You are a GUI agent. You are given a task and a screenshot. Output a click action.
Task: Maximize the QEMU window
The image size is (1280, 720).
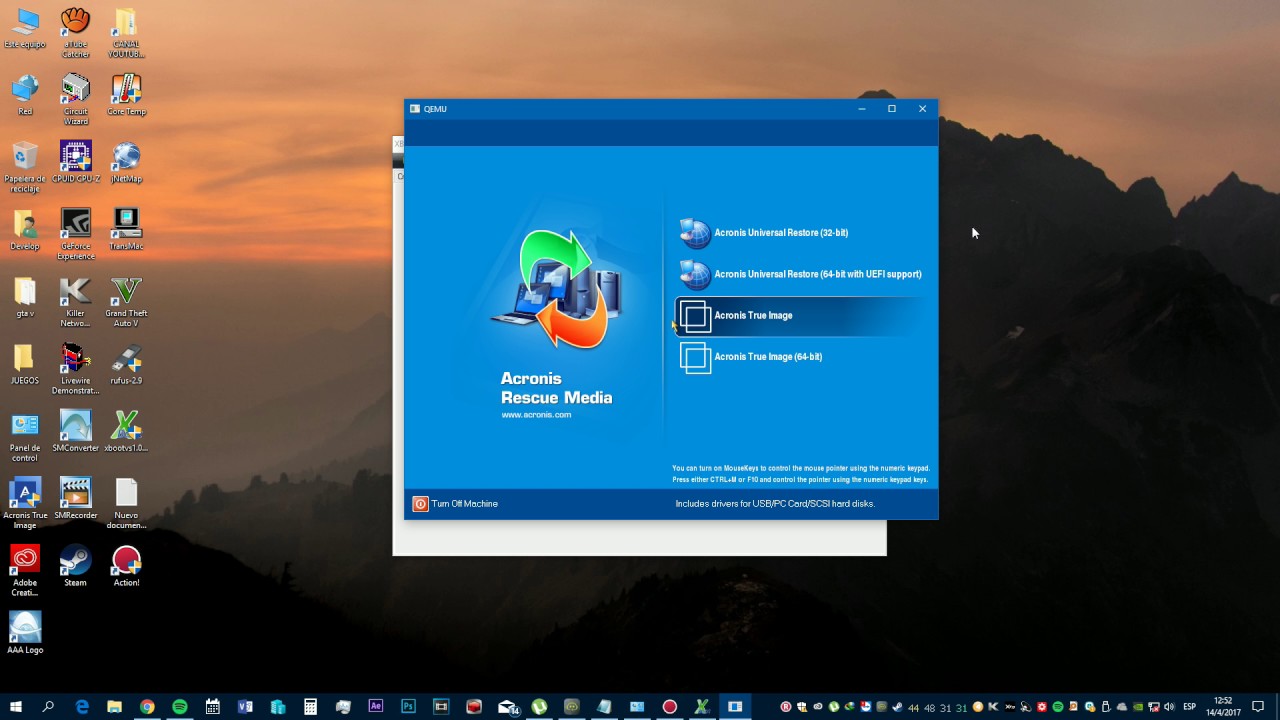tap(892, 109)
